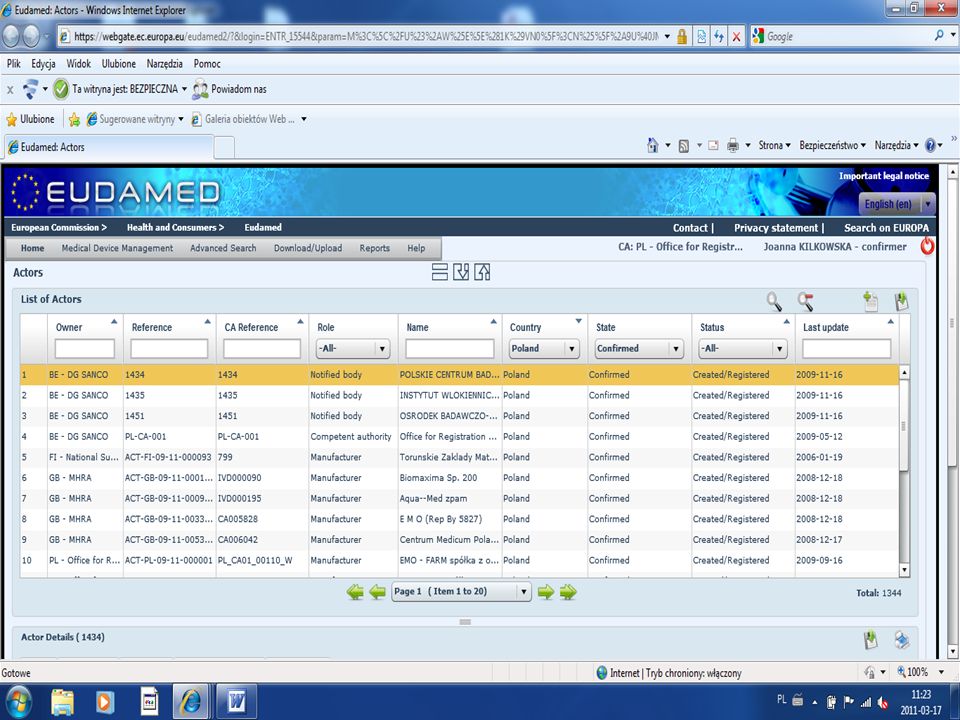
Task: Open the Edycja menu
Action: coord(43,64)
